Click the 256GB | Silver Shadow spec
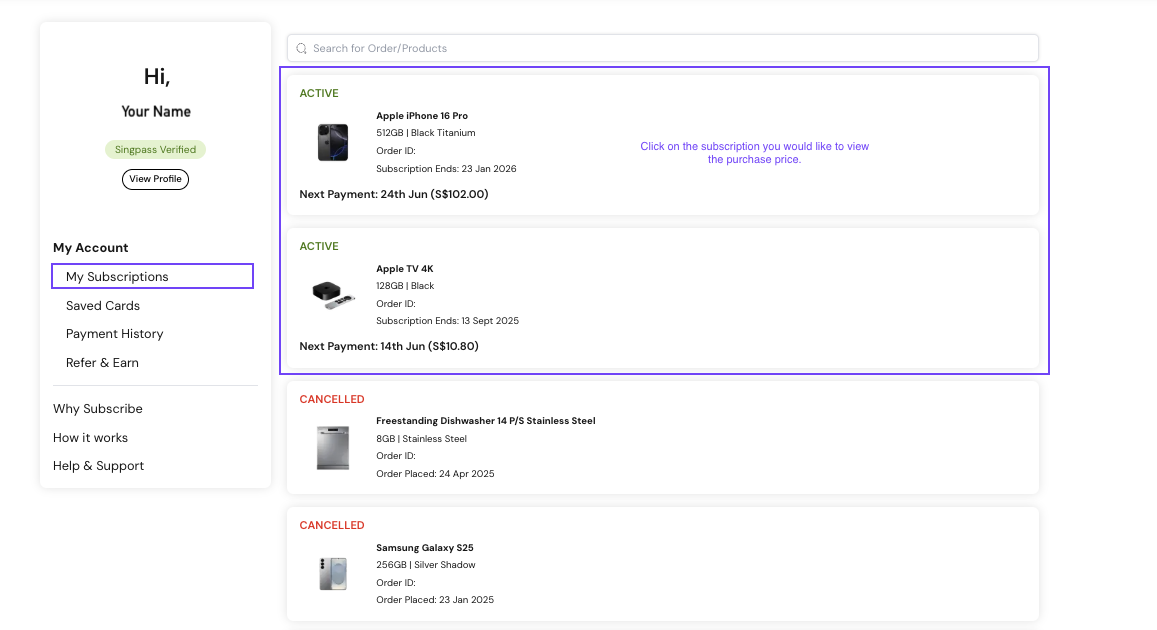 [x=426, y=565]
